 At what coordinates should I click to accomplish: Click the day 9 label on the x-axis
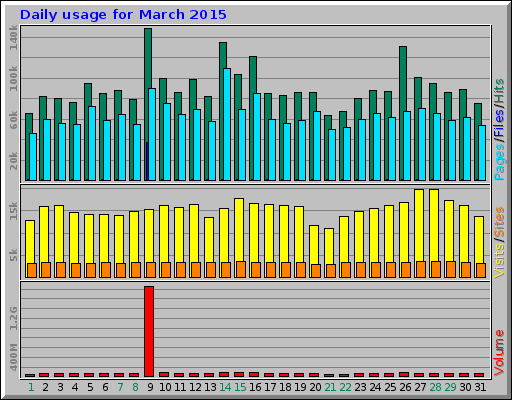[x=150, y=387]
